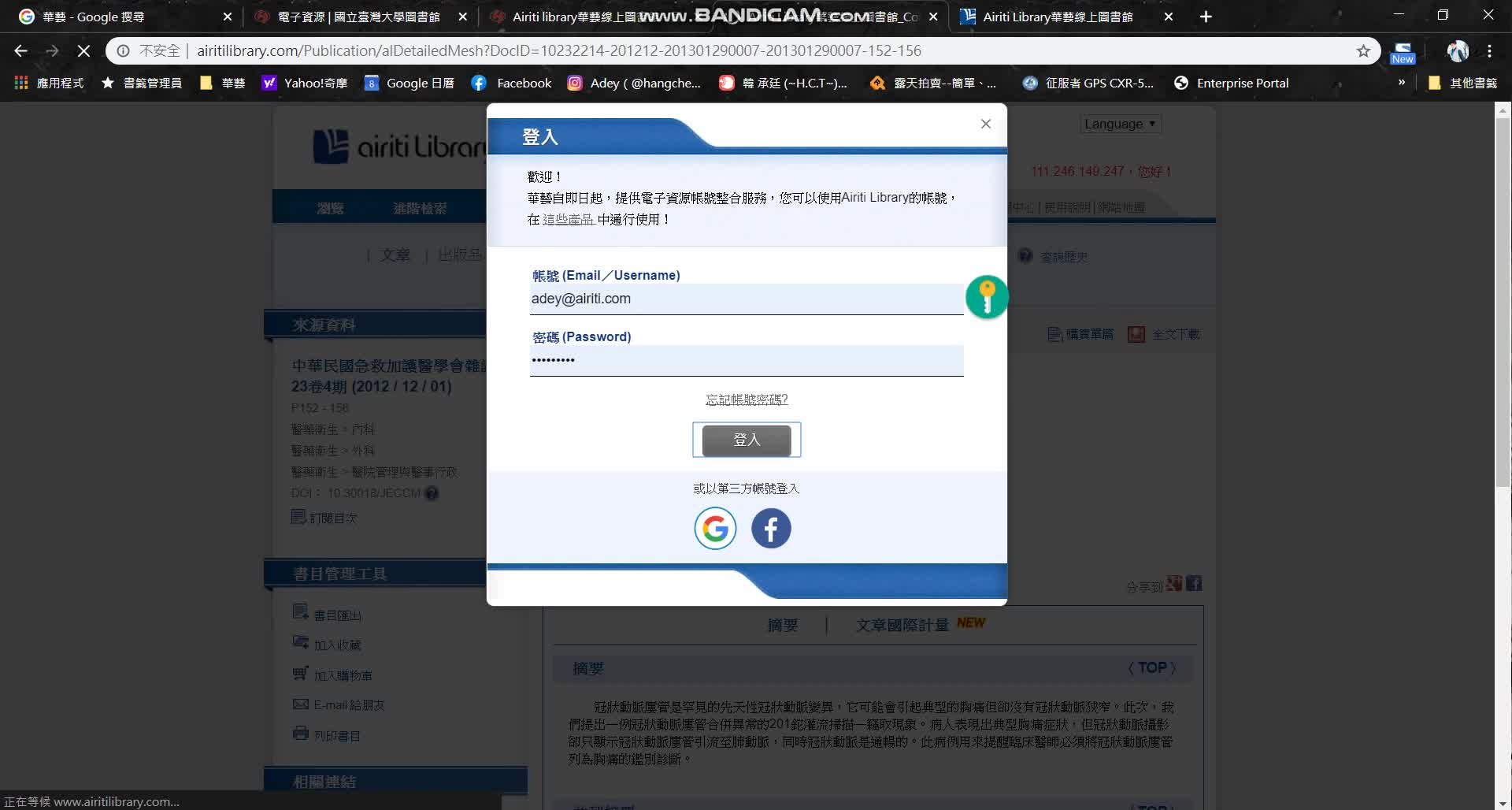Click the site info icon in address bar
Screen dimensions: 1512x810
(123, 50)
